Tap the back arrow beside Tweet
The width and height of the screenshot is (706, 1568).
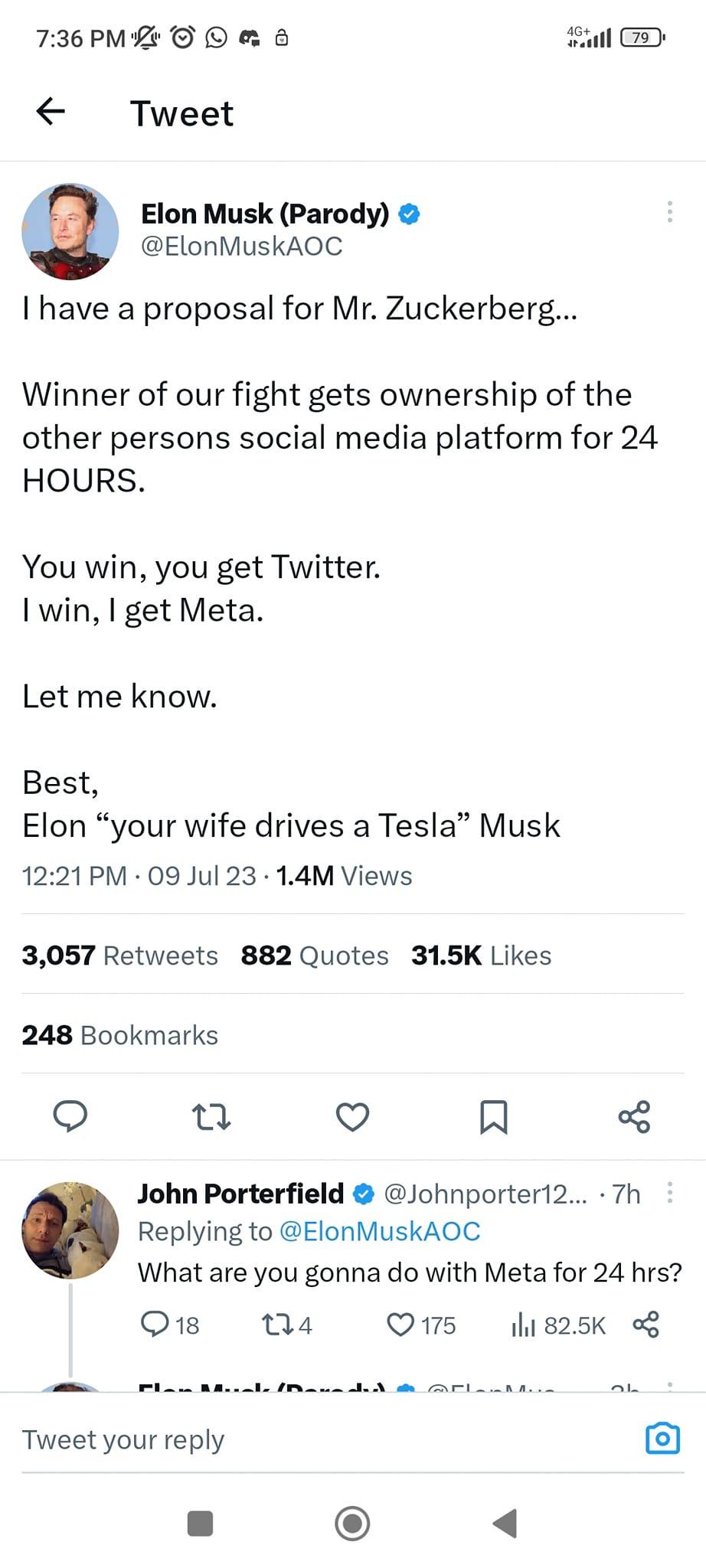[51, 112]
